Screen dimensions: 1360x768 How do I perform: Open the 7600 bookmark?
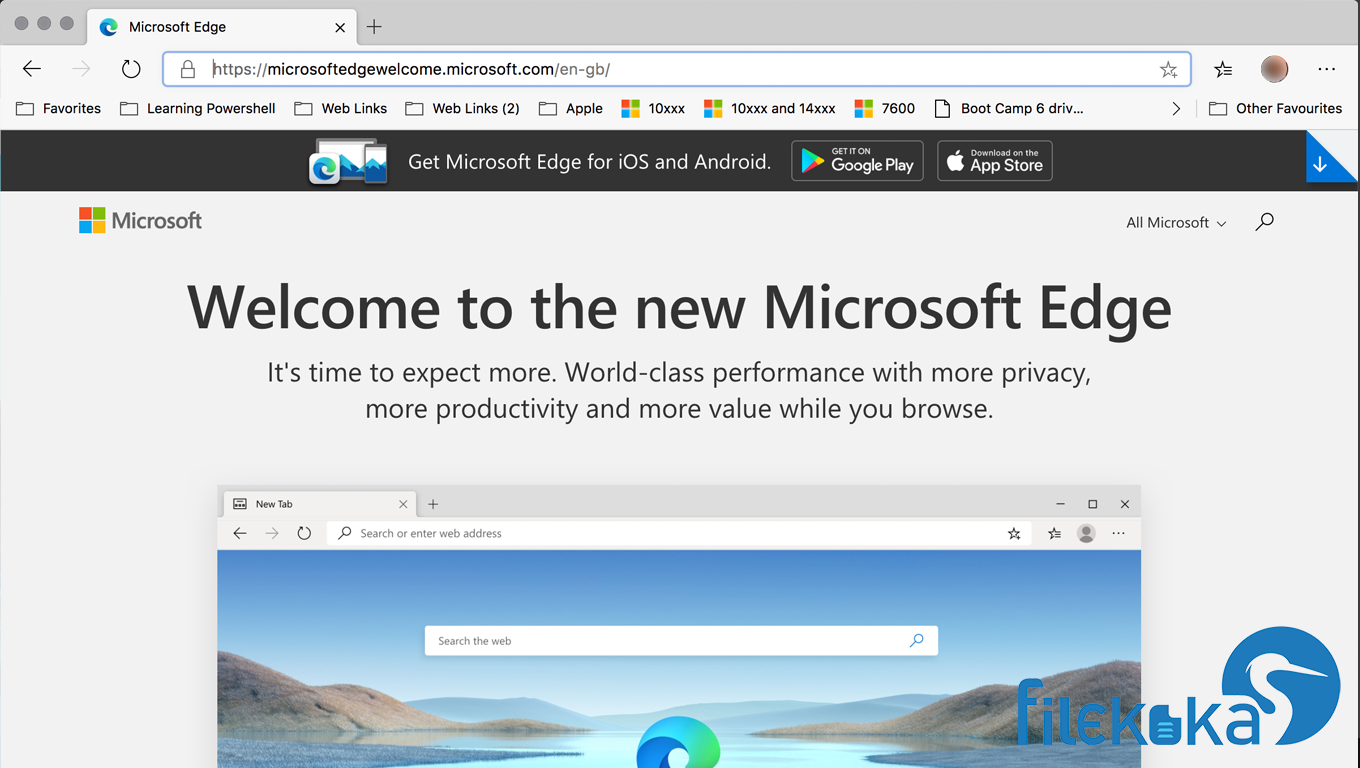885,108
